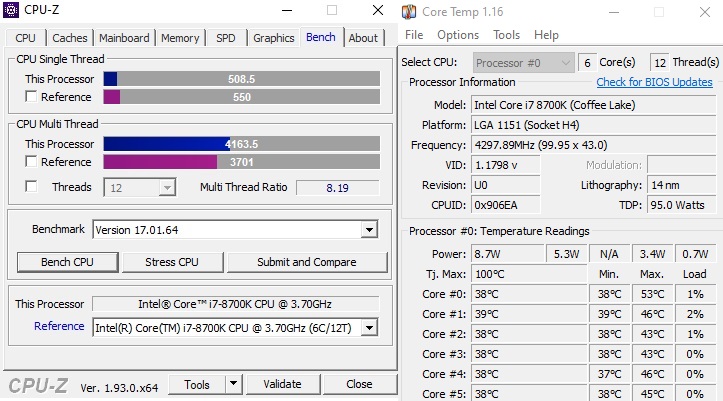Click the single thread reference 550 bar
Image resolution: width=723 pixels, height=401 pixels.
pos(242,97)
